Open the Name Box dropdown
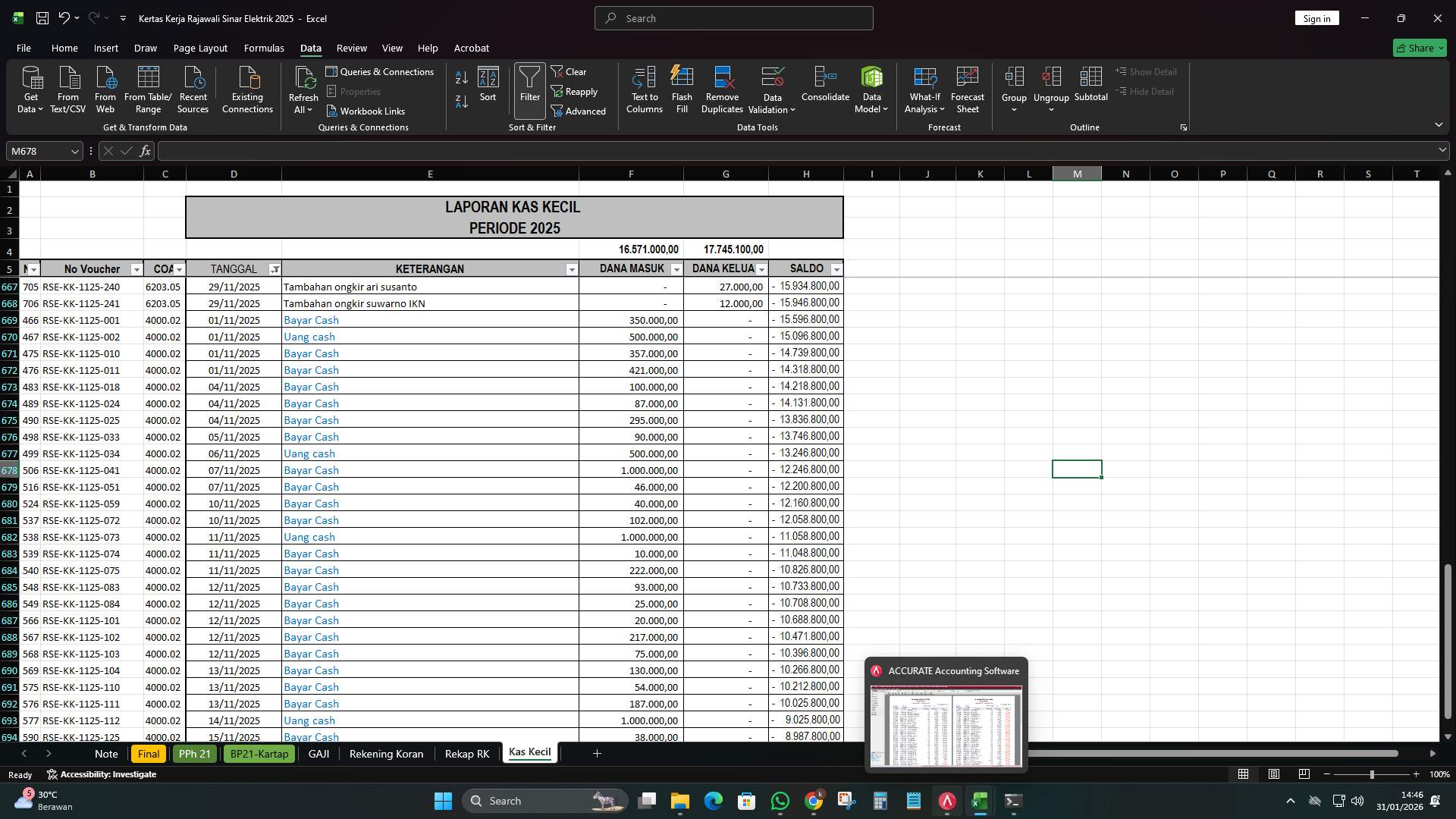This screenshot has height=819, width=1456. coord(74,151)
